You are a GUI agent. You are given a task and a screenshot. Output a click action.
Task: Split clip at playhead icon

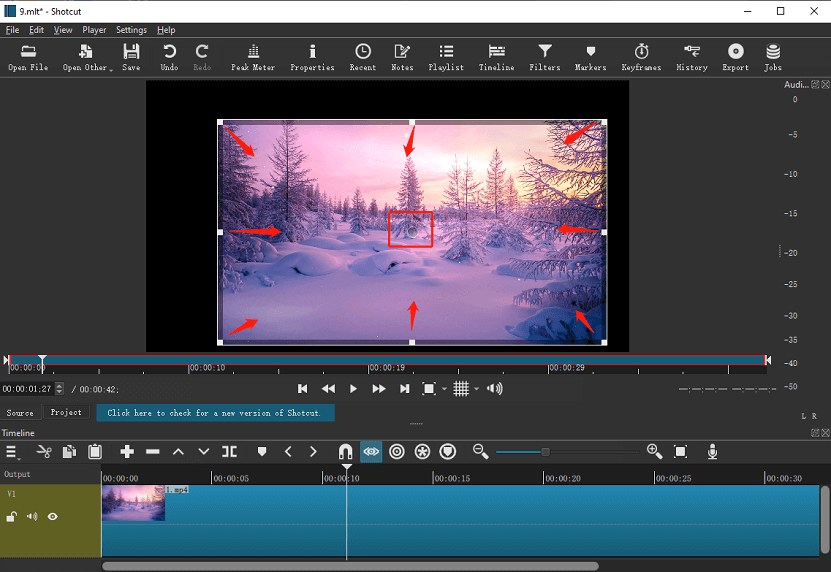[x=229, y=452]
